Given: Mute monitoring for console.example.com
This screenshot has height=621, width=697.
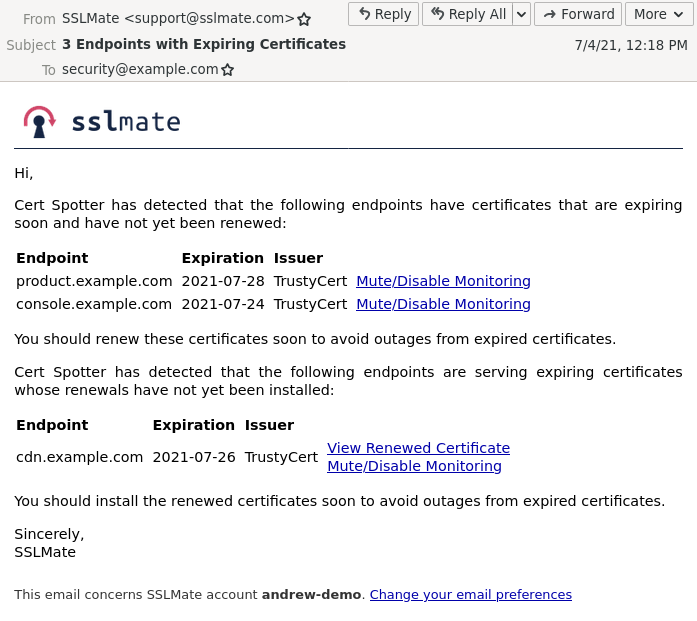Looking at the screenshot, I should click(443, 304).
